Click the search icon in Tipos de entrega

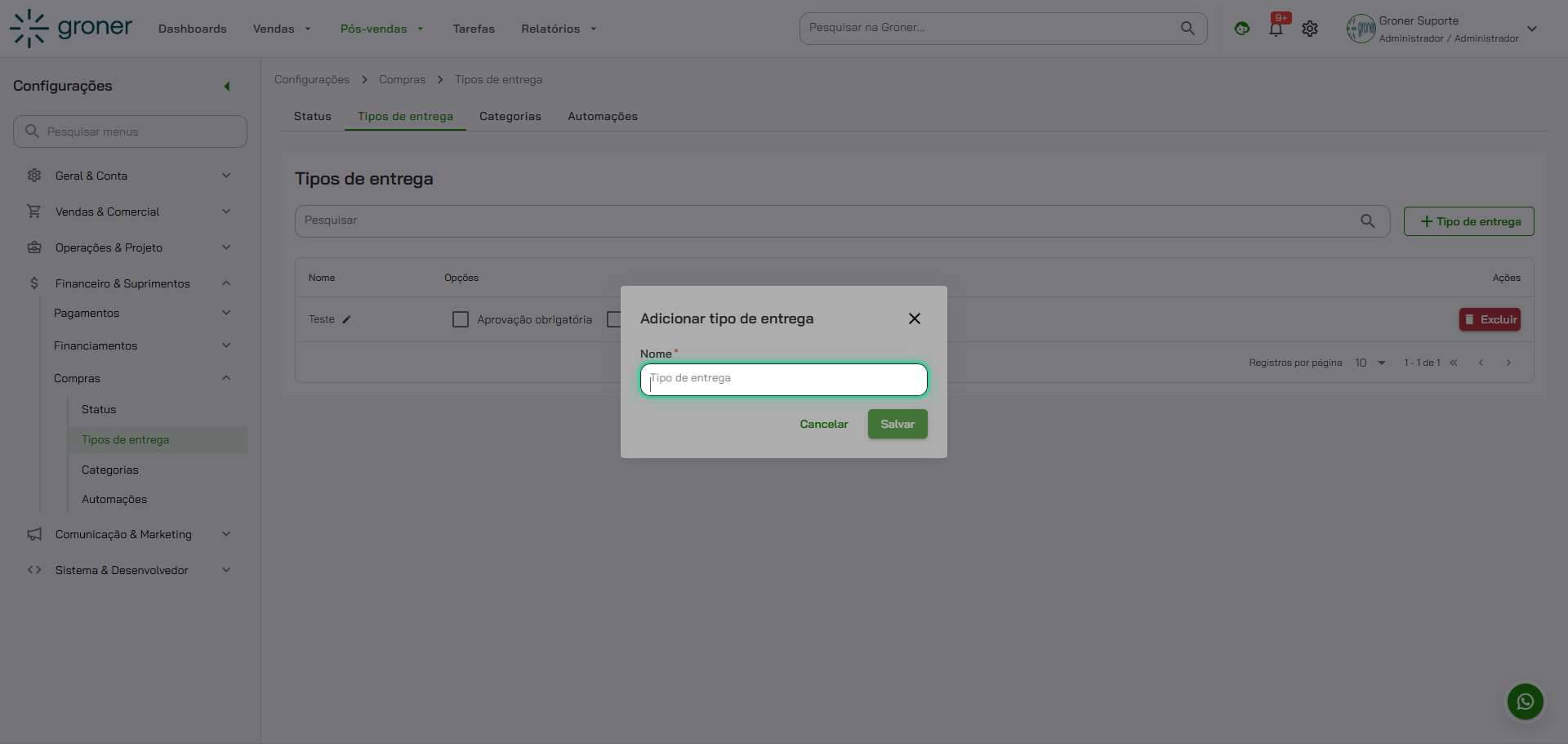point(1367,221)
